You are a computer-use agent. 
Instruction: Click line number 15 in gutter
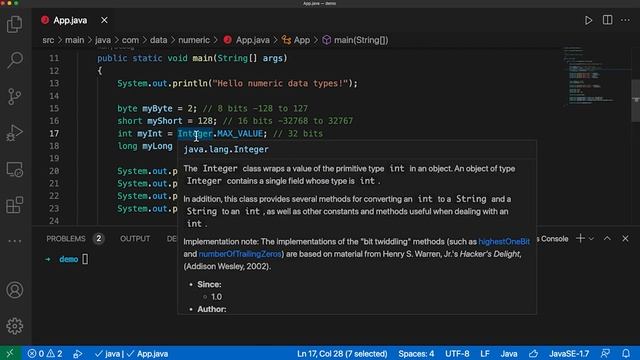[x=54, y=108]
